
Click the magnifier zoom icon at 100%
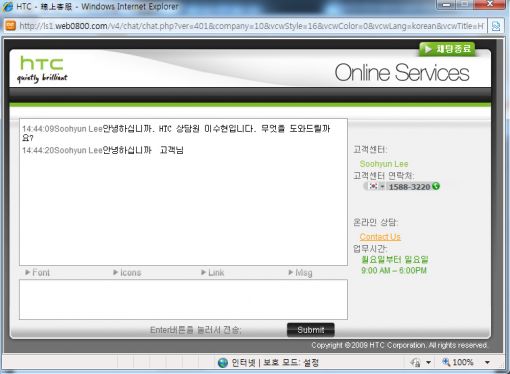(x=446, y=362)
